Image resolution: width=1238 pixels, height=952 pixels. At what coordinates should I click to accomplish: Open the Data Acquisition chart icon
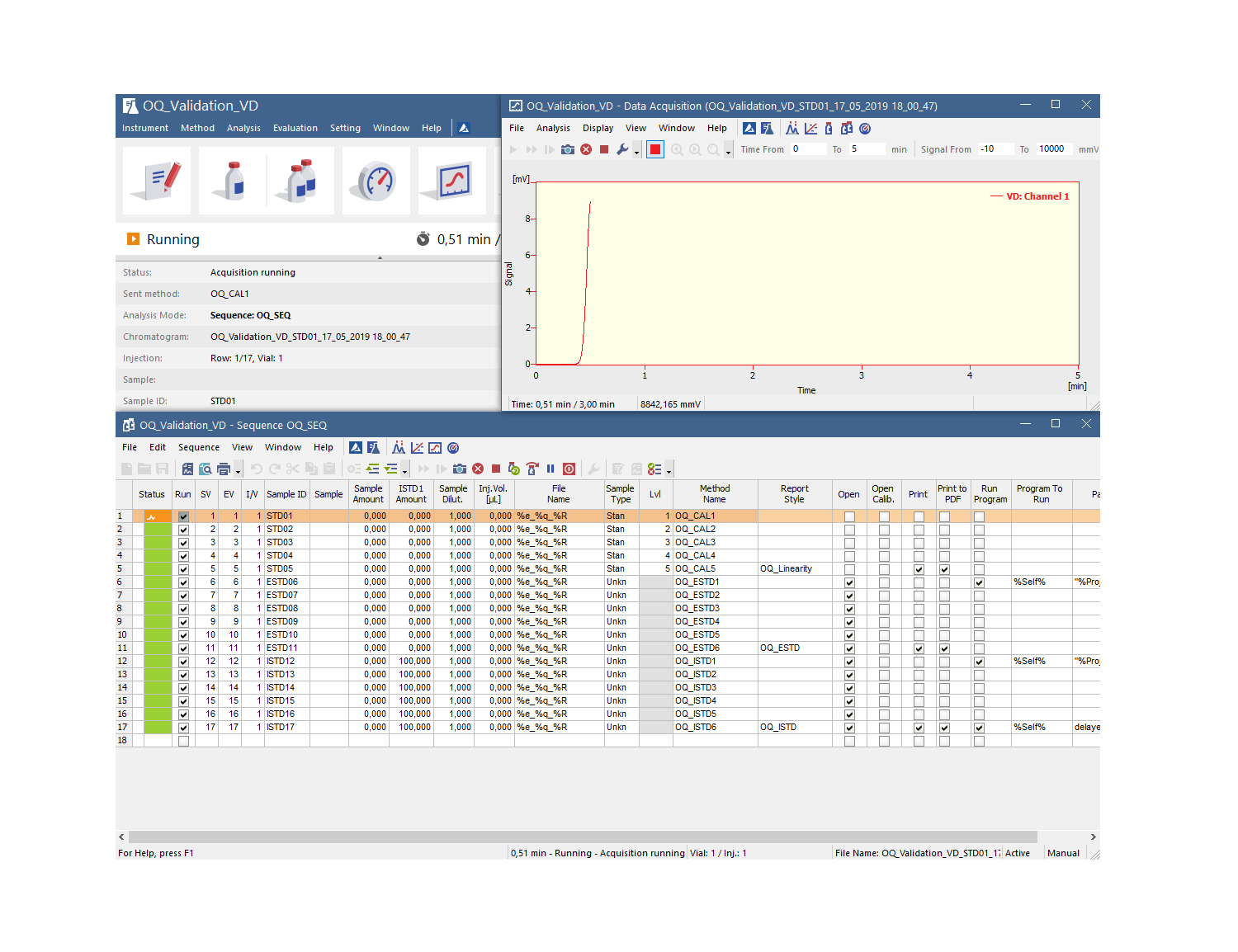click(x=452, y=181)
